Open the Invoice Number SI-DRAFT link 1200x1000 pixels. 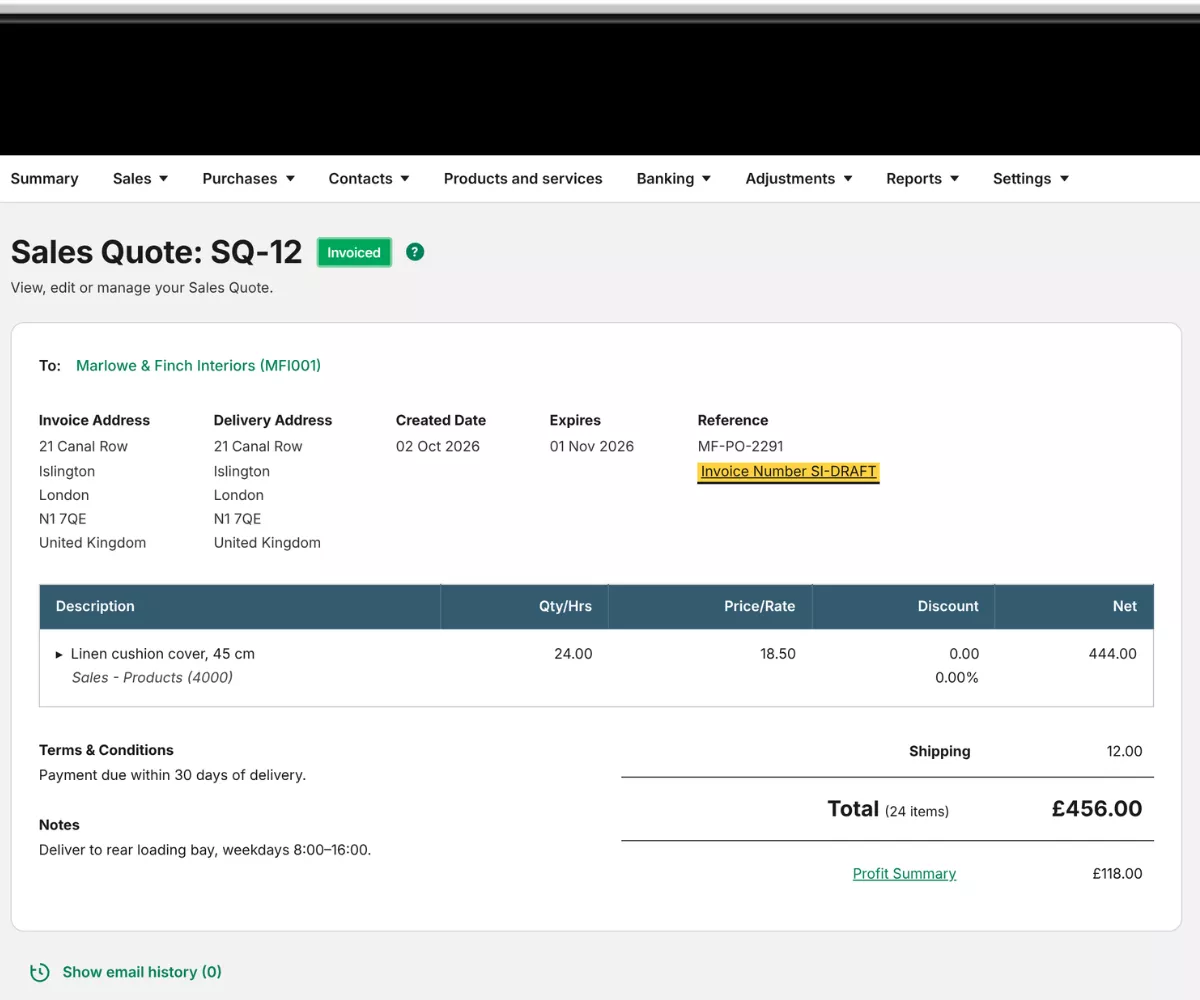[788, 472]
